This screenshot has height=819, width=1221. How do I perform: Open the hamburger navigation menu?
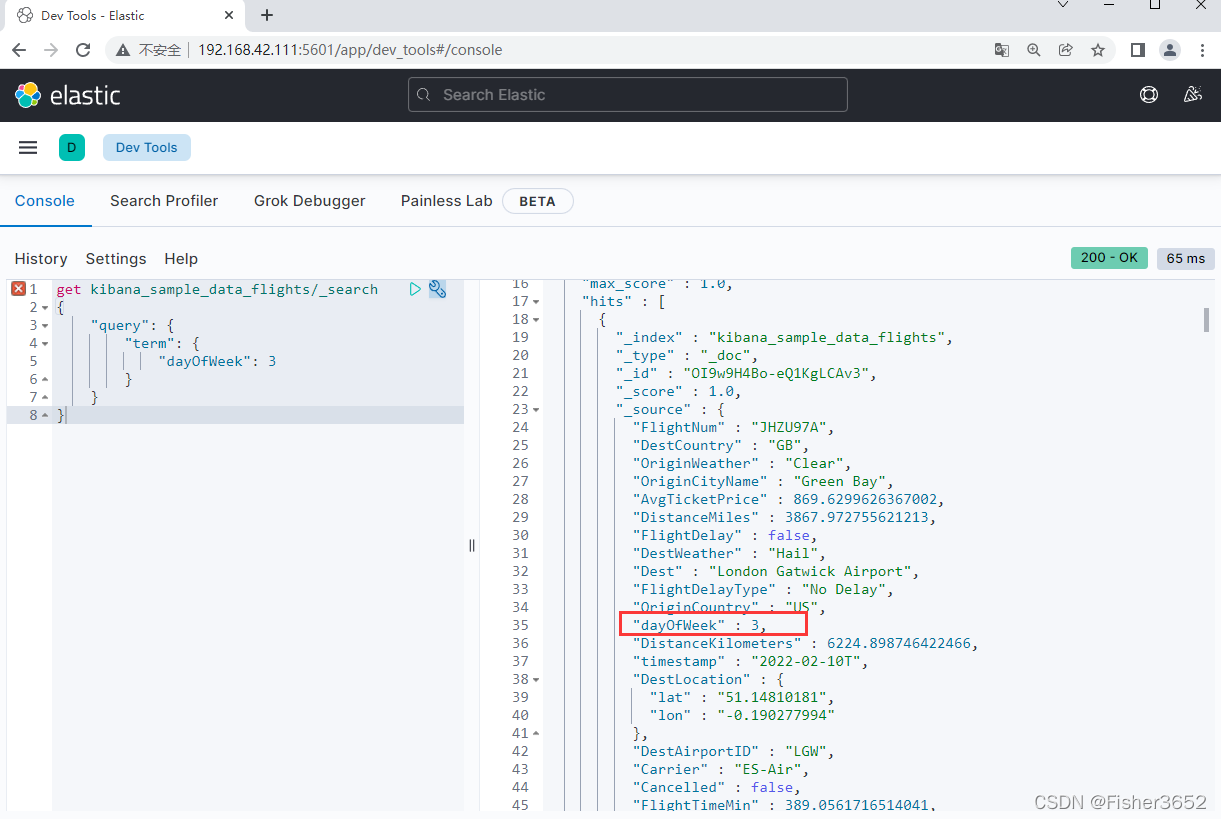pyautogui.click(x=28, y=147)
